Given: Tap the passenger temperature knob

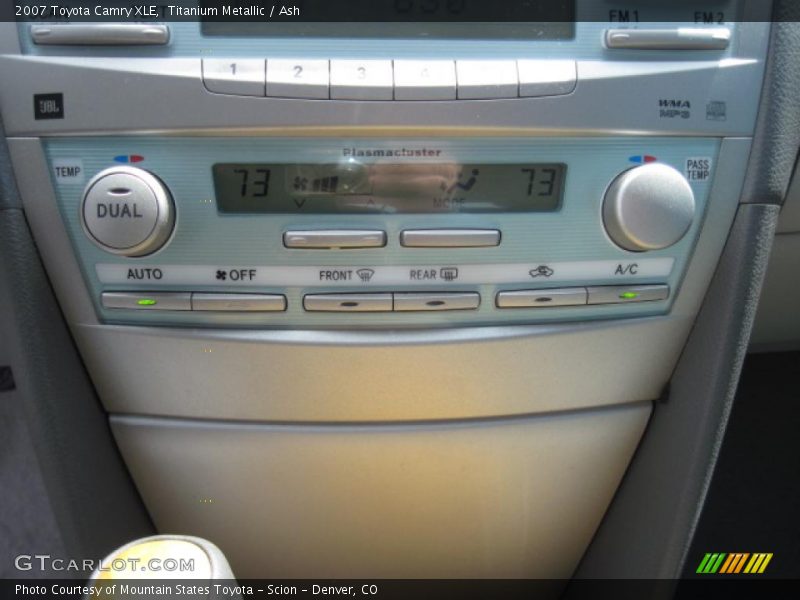Looking at the screenshot, I should tap(648, 207).
